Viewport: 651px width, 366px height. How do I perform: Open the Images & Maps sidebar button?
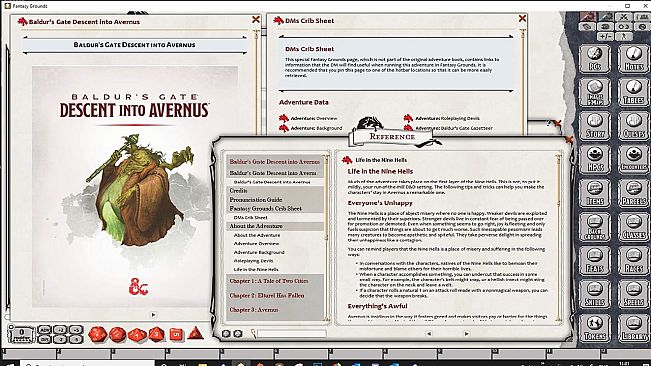coord(595,92)
